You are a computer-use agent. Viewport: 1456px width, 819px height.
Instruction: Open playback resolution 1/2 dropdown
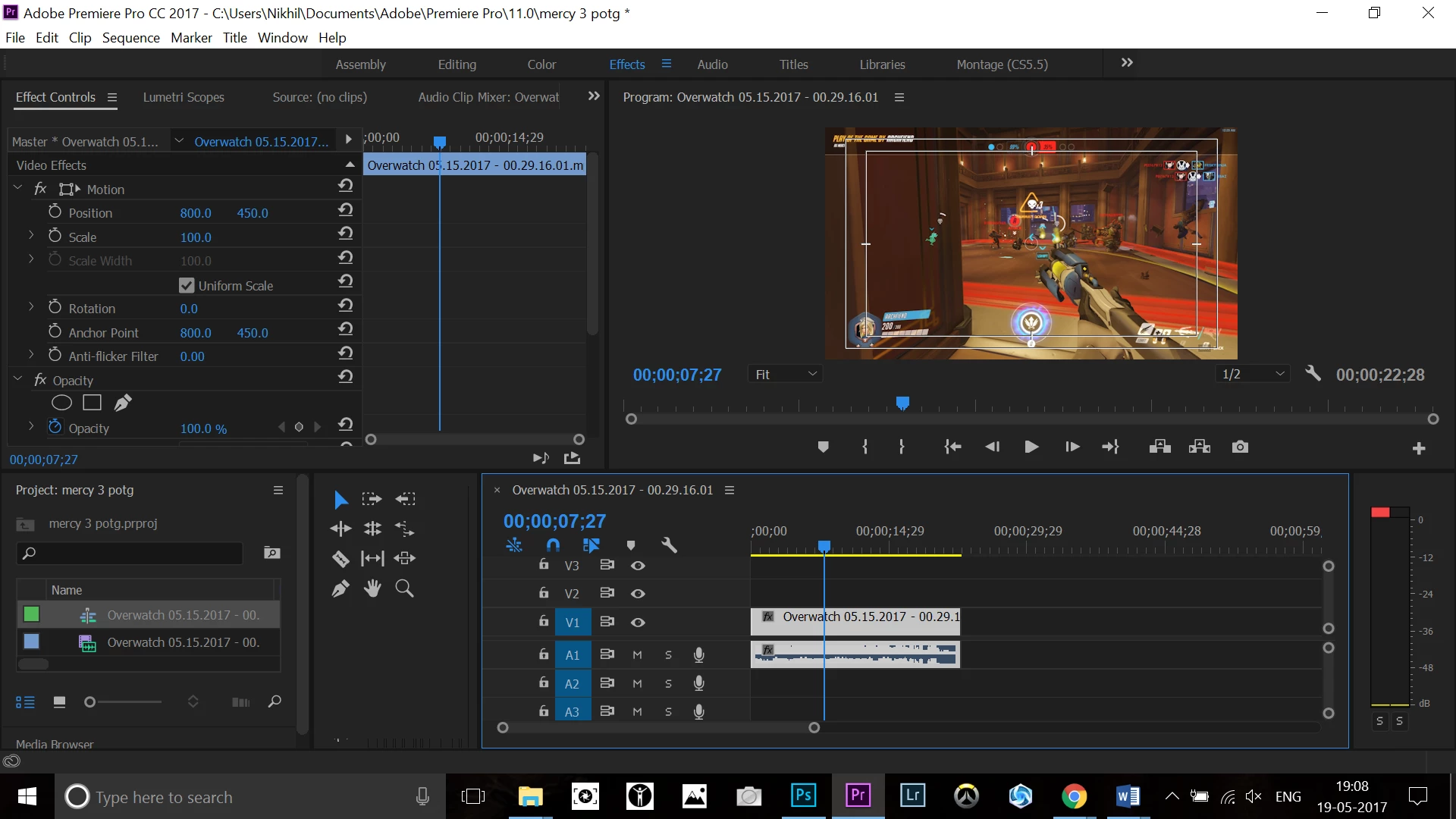(1252, 375)
